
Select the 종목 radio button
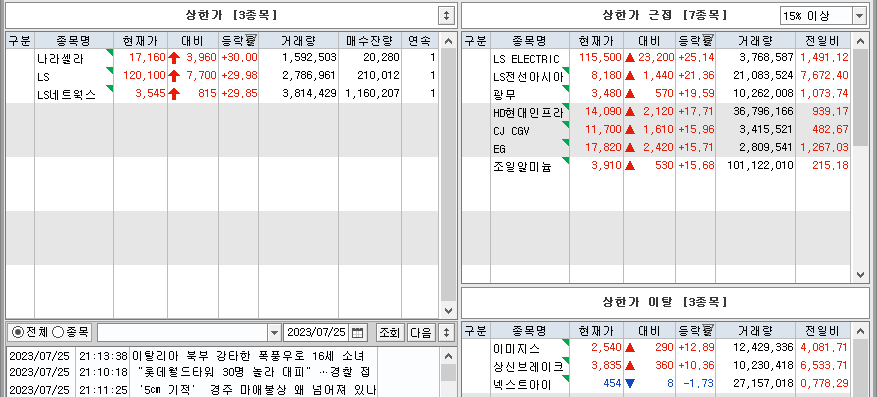(x=58, y=333)
